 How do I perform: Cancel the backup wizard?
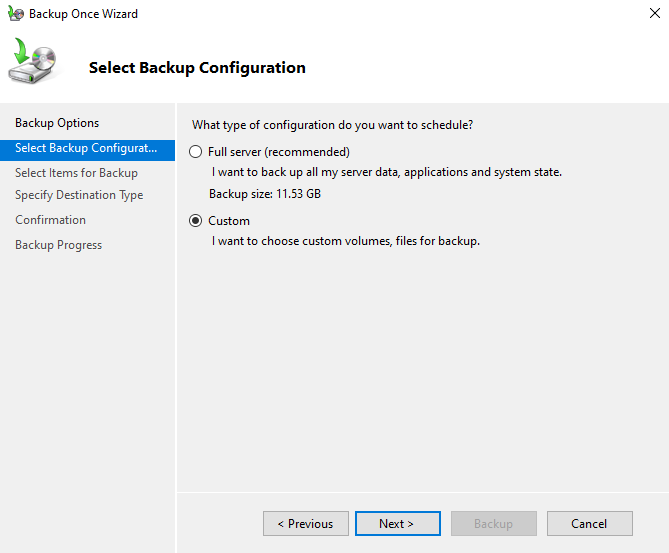pyautogui.click(x=590, y=524)
